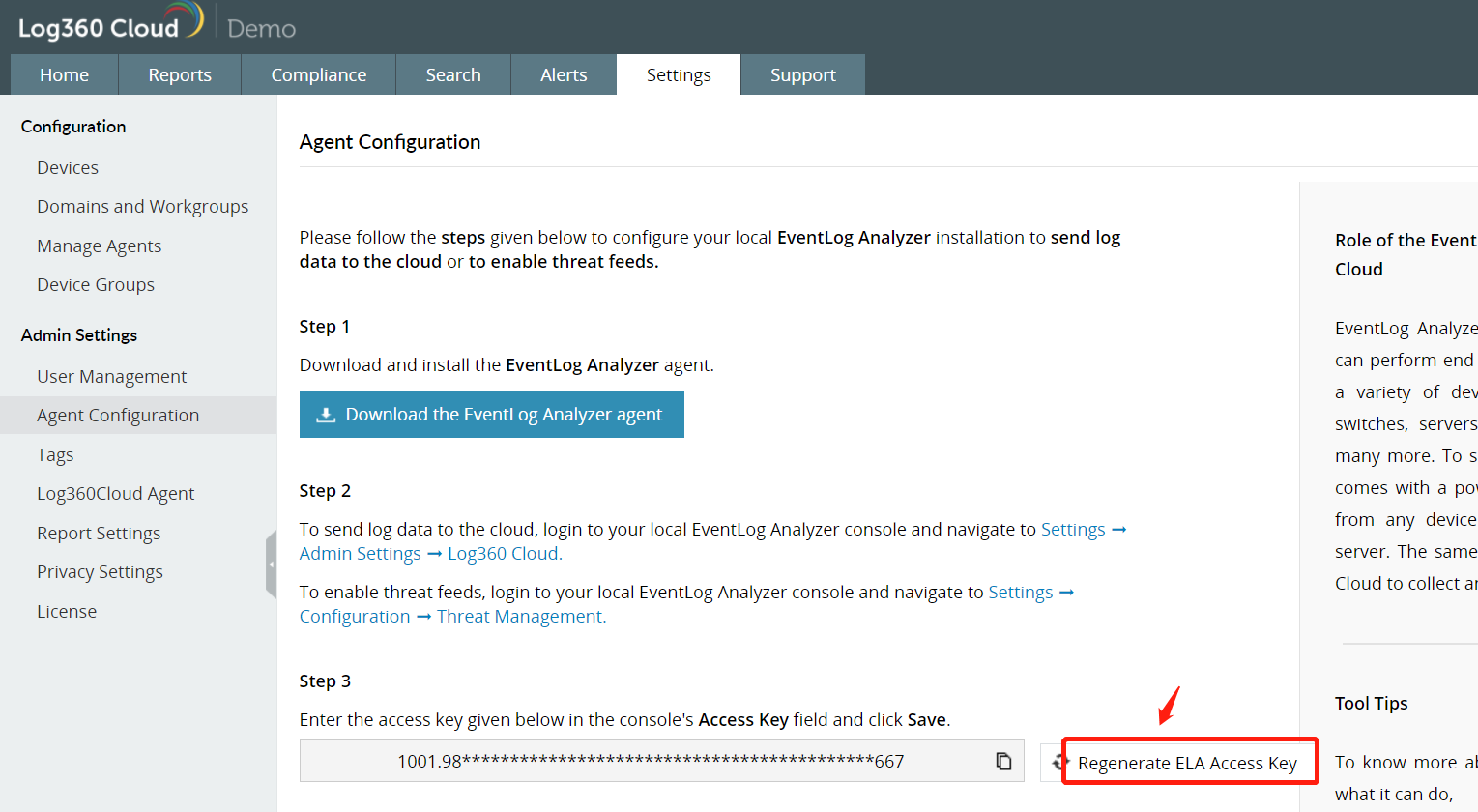
Task: Open Domains and Workgroups
Action: [143, 206]
